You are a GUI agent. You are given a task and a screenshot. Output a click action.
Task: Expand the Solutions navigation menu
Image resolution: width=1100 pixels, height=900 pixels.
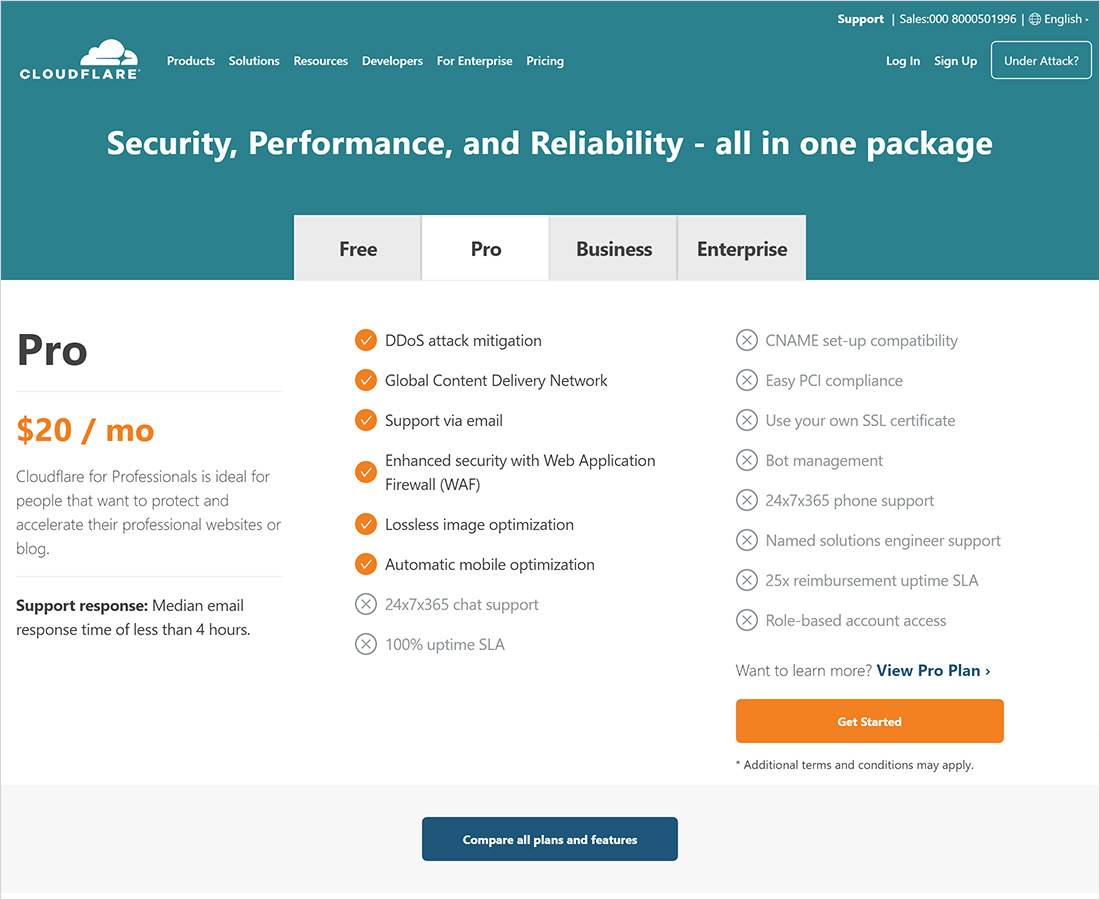pyautogui.click(x=254, y=61)
